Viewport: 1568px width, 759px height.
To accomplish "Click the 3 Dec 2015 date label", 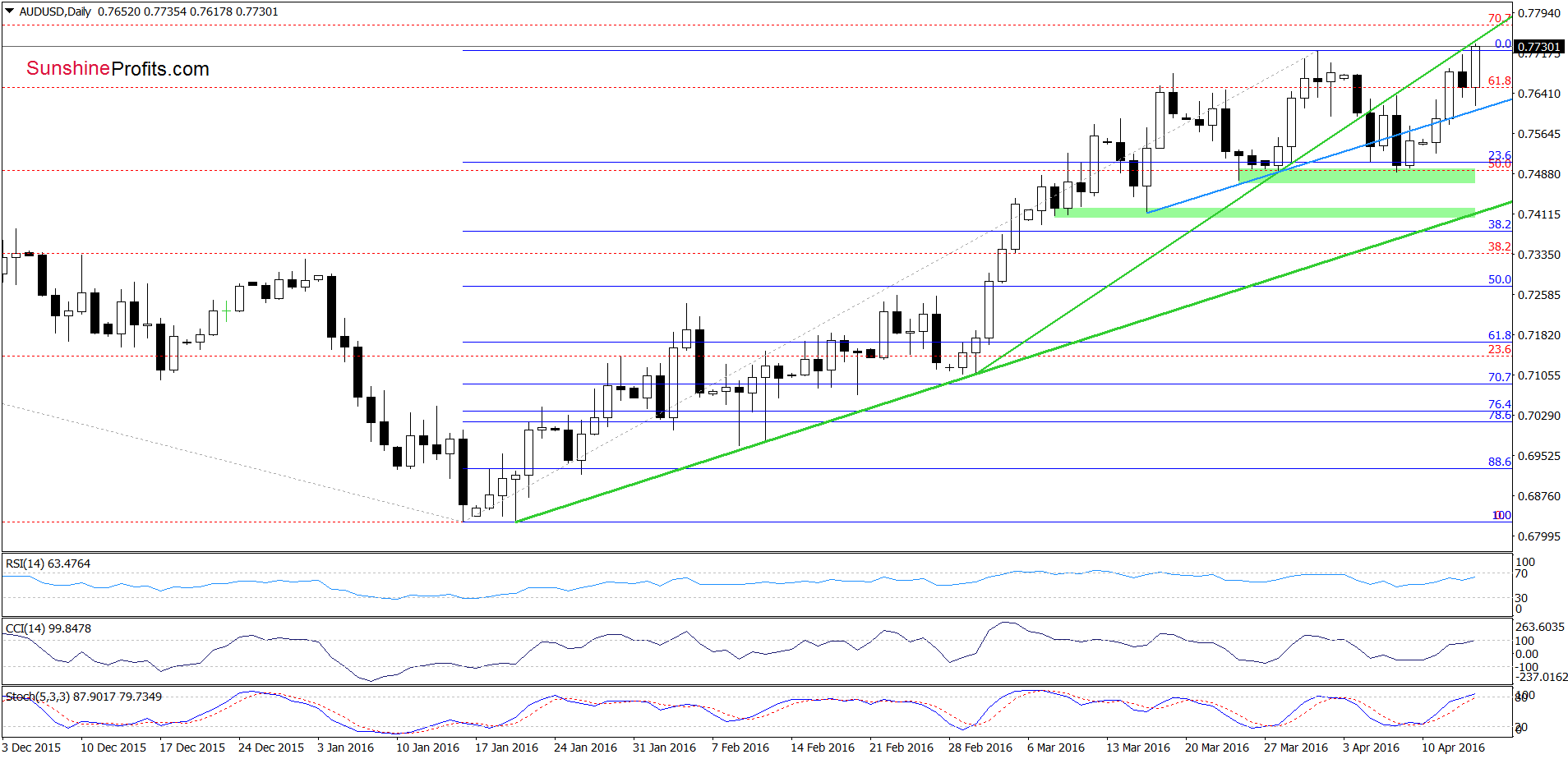I will 31,747.
